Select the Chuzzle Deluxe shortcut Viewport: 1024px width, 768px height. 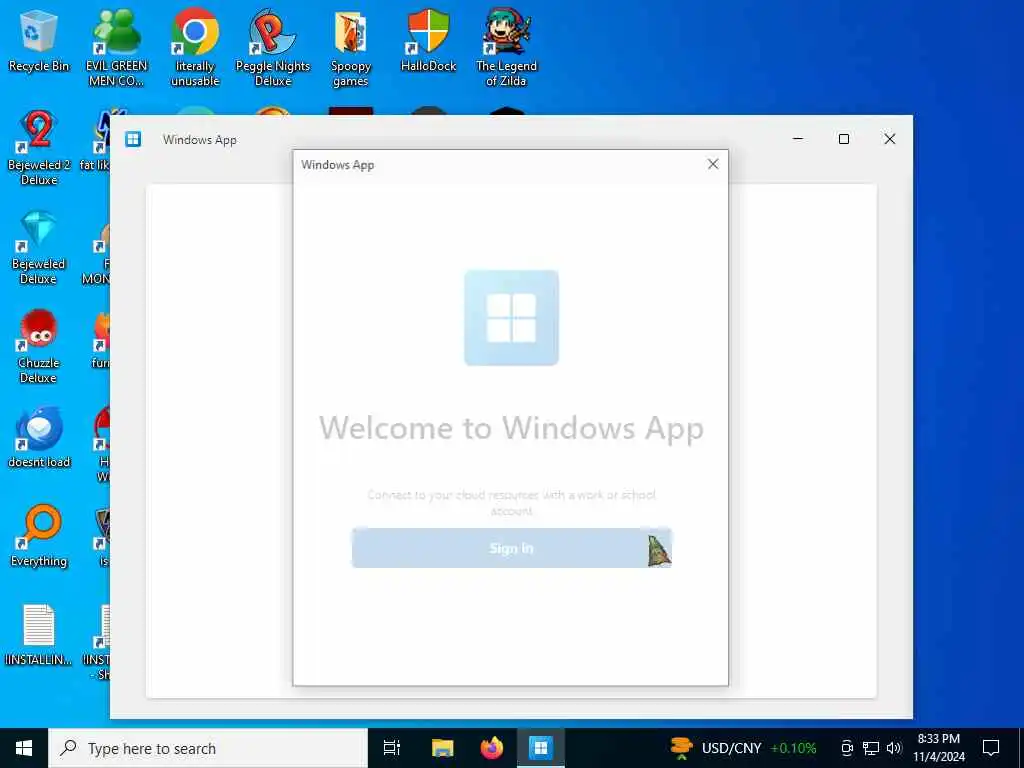[x=39, y=346]
